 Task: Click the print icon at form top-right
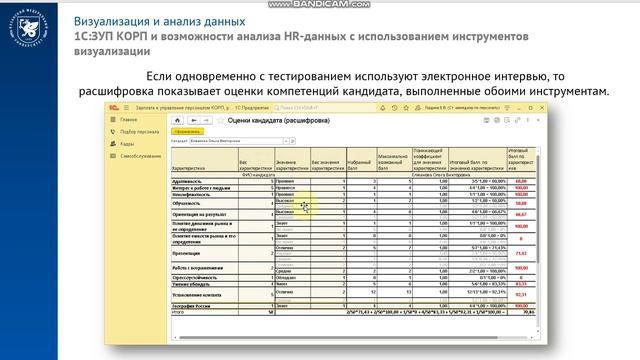(497, 120)
